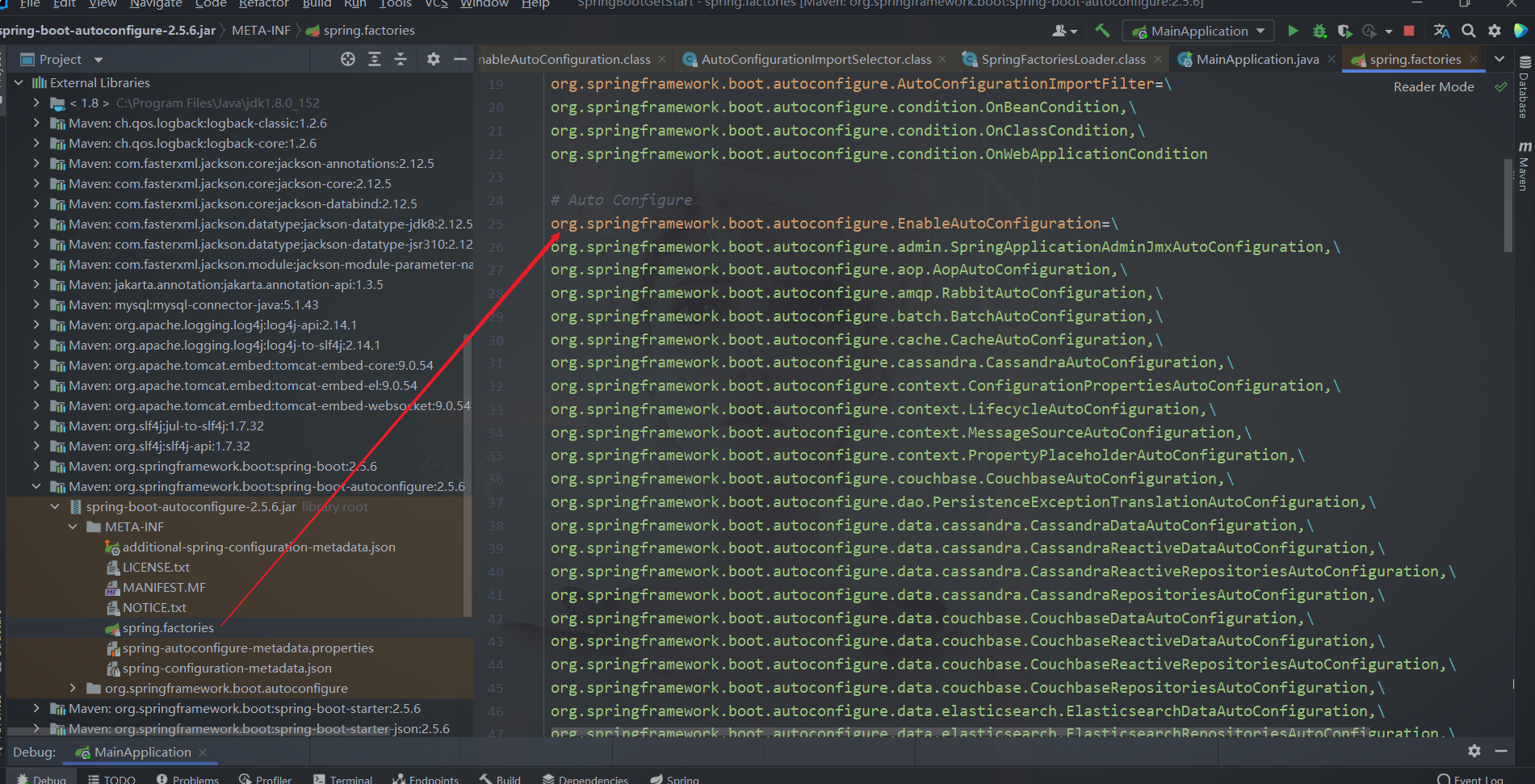
Task: Open the Endpoints tool window
Action: point(425,778)
